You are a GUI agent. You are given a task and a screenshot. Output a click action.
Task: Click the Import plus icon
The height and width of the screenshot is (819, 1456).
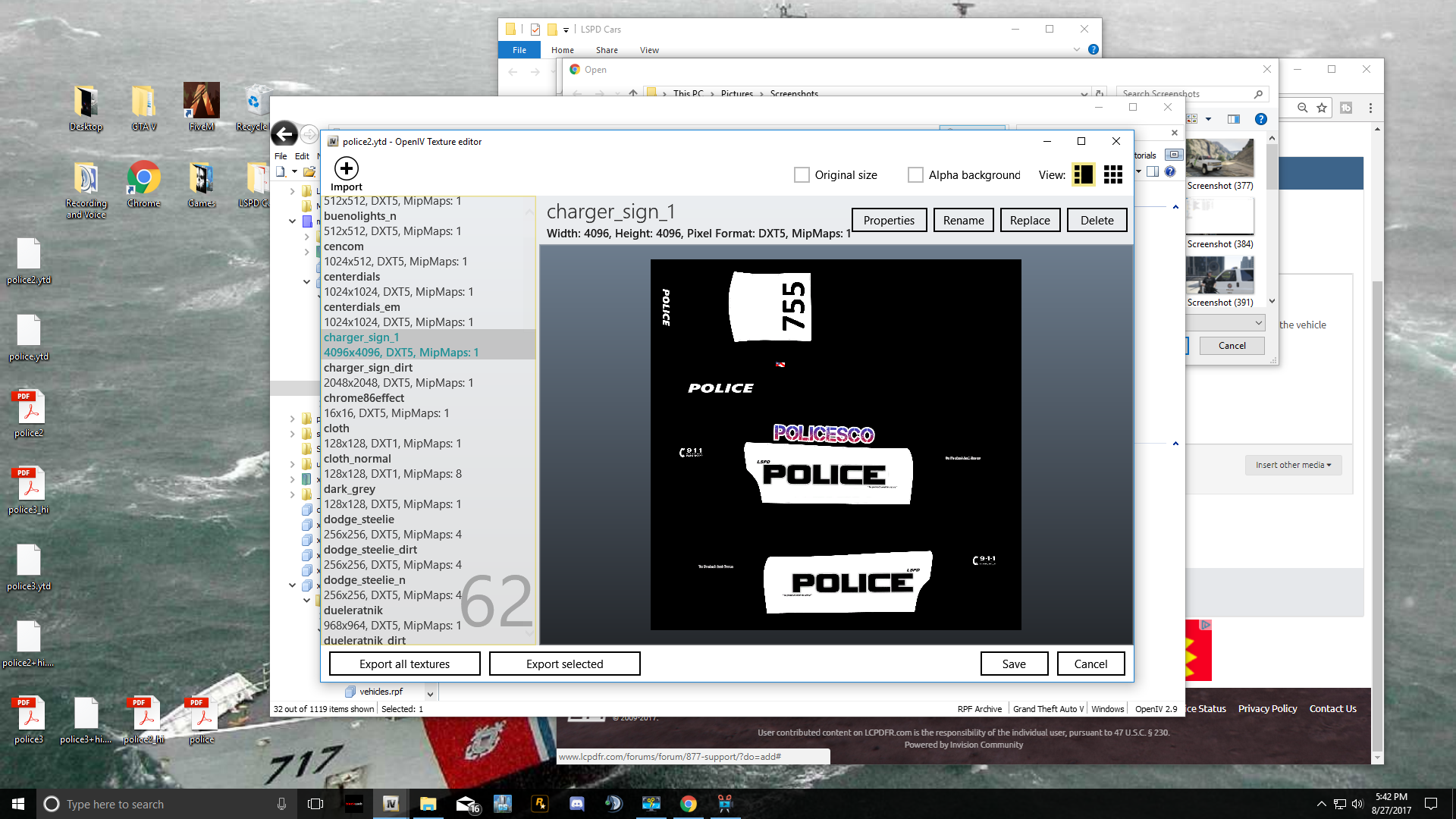pyautogui.click(x=346, y=168)
